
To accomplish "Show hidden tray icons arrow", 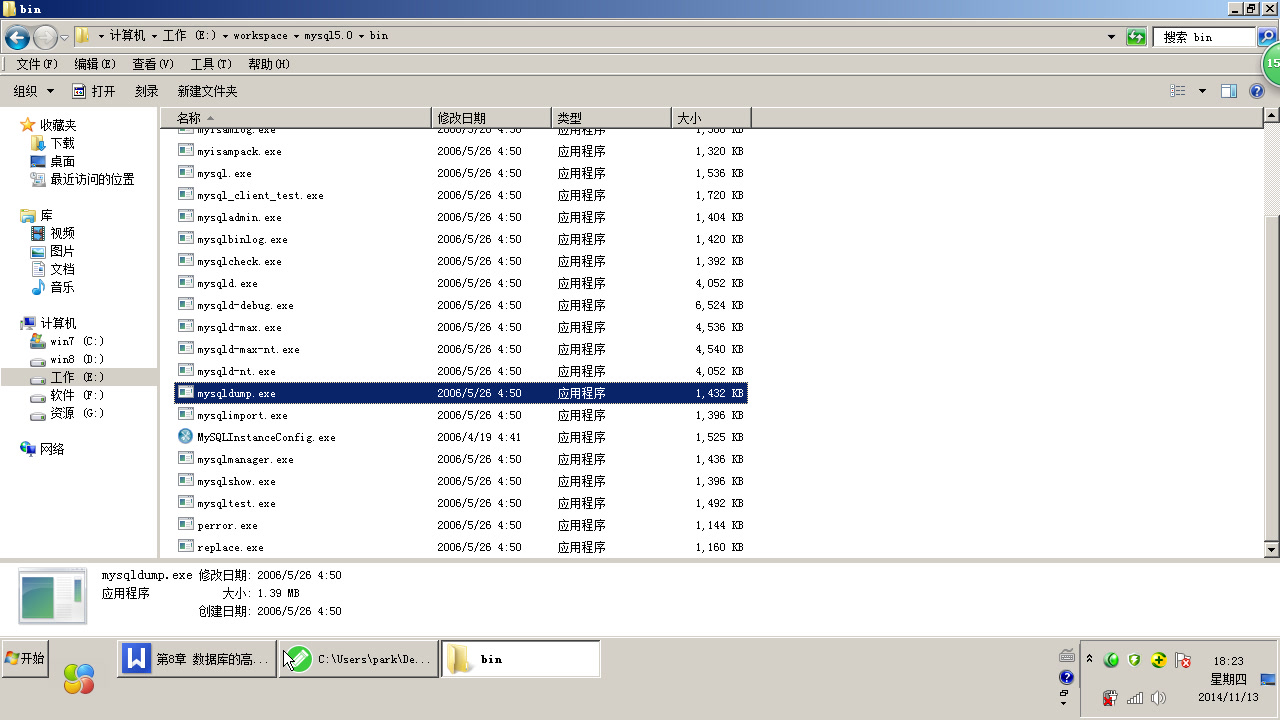I will 1089,658.
